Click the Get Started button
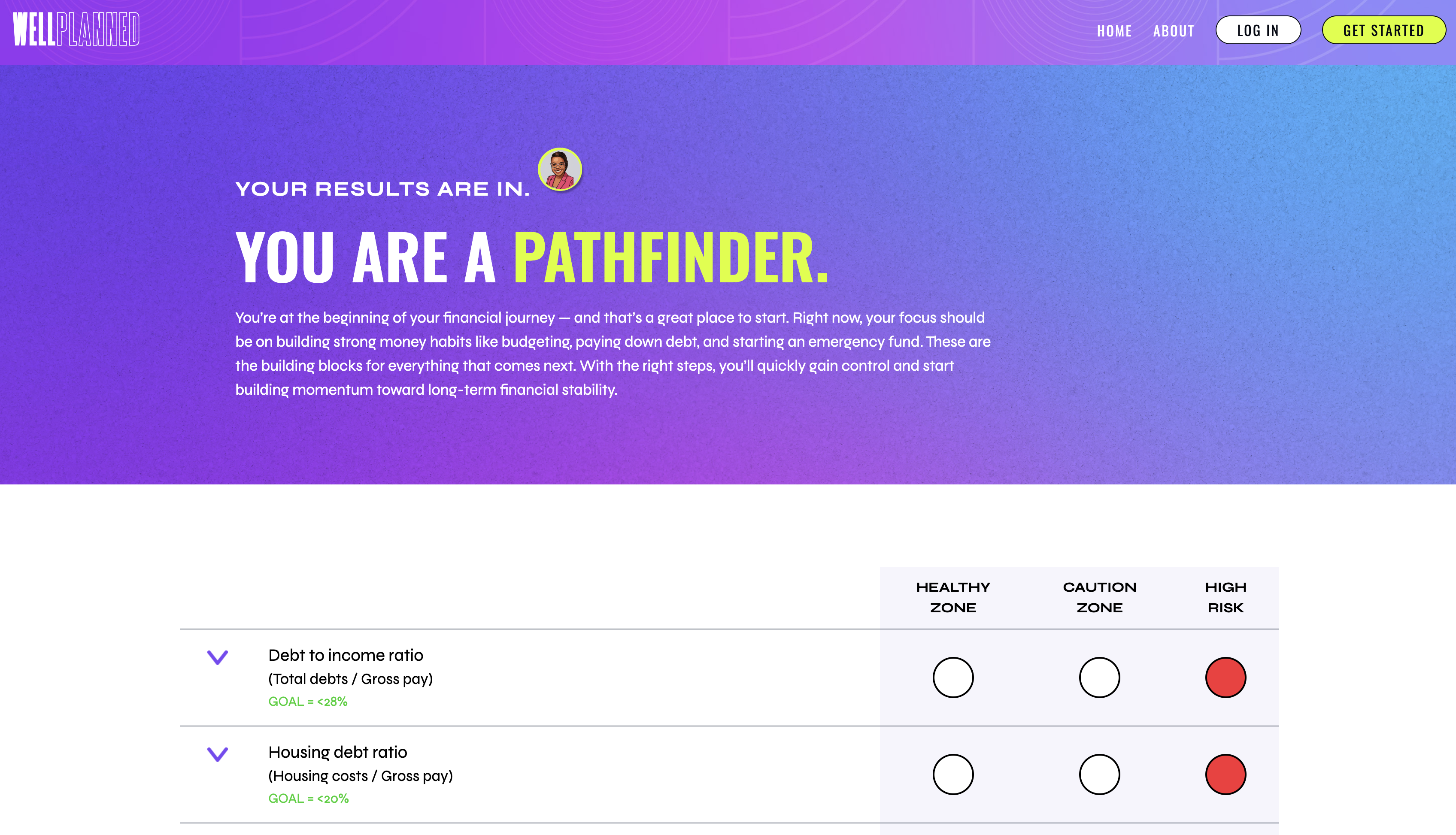Viewport: 1456px width, 835px height. click(1383, 30)
